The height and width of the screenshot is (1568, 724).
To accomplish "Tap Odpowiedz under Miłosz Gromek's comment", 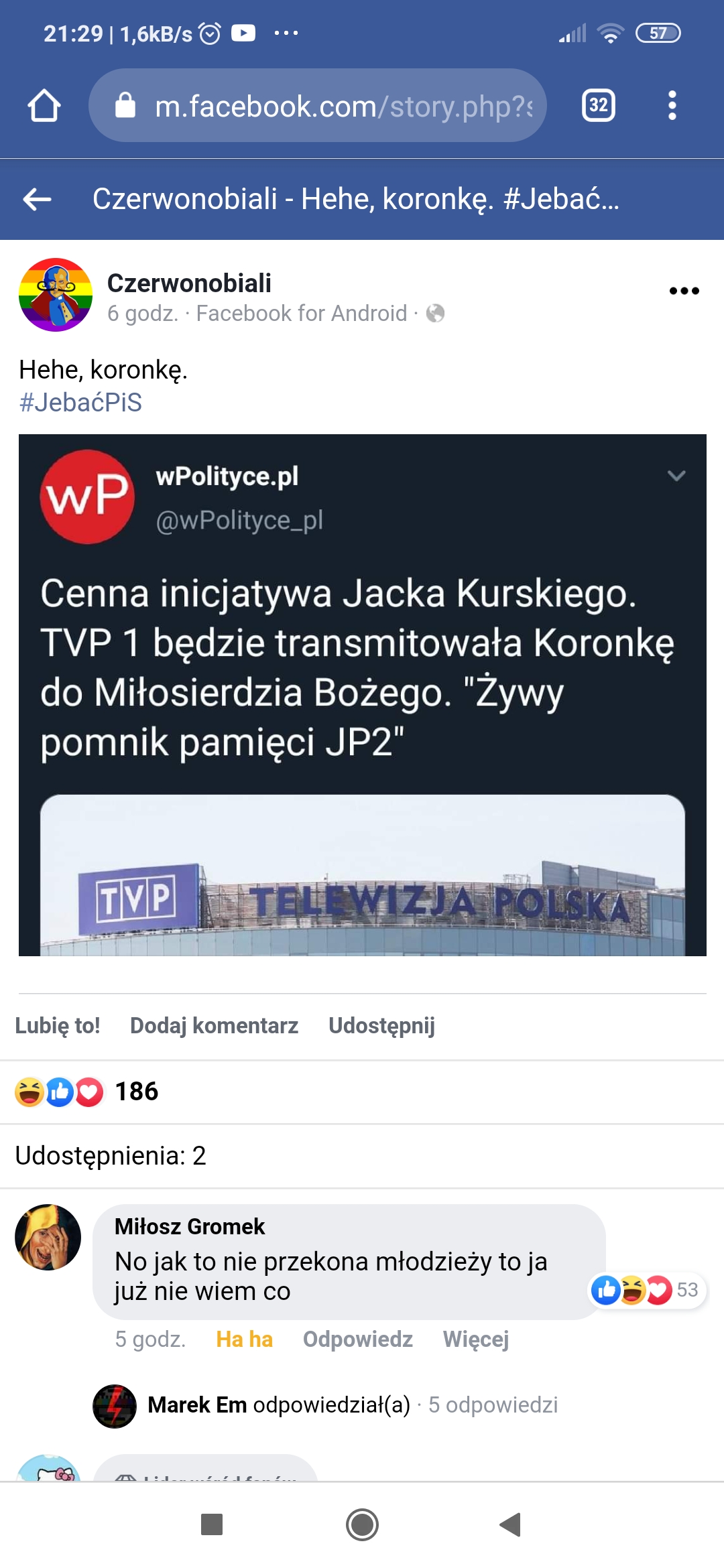I will coord(357,1339).
